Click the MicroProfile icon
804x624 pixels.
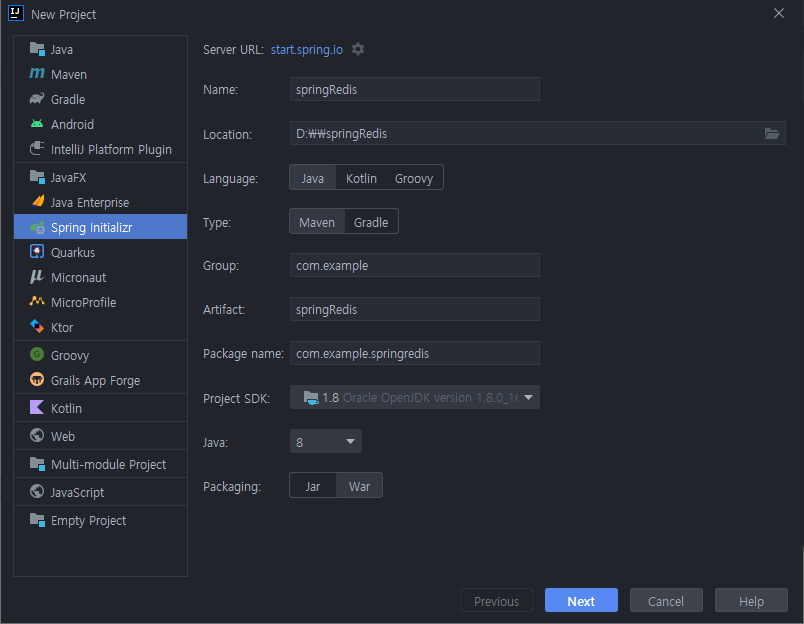point(37,301)
